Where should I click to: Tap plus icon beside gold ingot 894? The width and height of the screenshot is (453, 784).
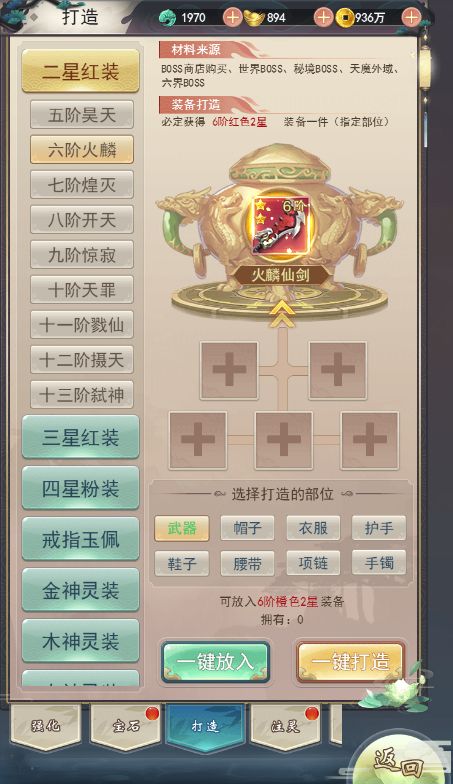pos(323,18)
